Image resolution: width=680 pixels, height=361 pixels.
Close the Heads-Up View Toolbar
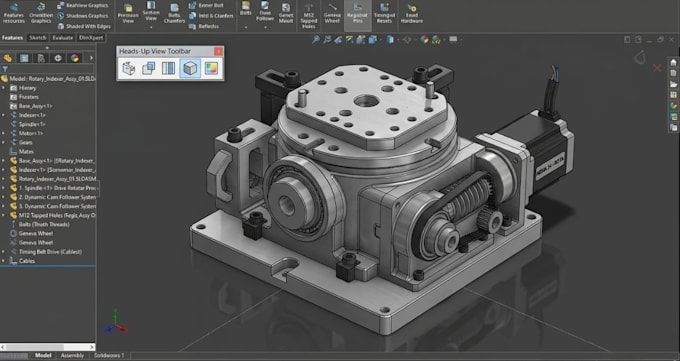click(218, 52)
